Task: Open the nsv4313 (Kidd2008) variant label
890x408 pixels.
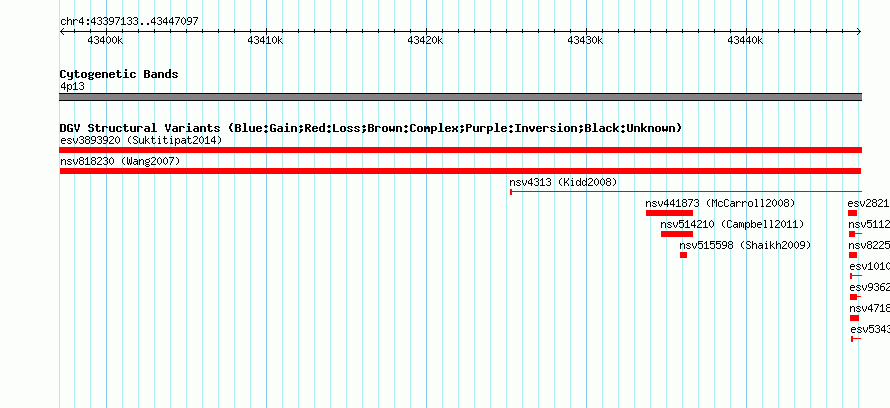Action: tap(563, 183)
